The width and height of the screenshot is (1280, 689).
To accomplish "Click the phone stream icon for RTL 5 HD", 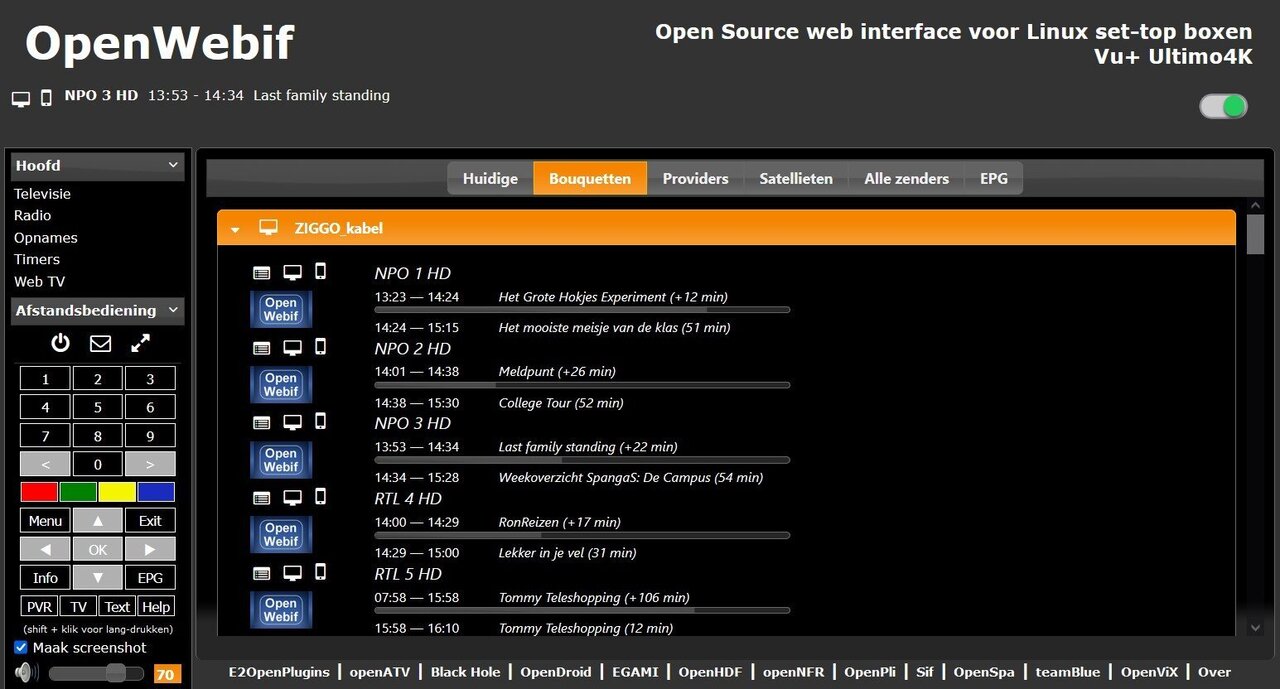I will click(320, 571).
